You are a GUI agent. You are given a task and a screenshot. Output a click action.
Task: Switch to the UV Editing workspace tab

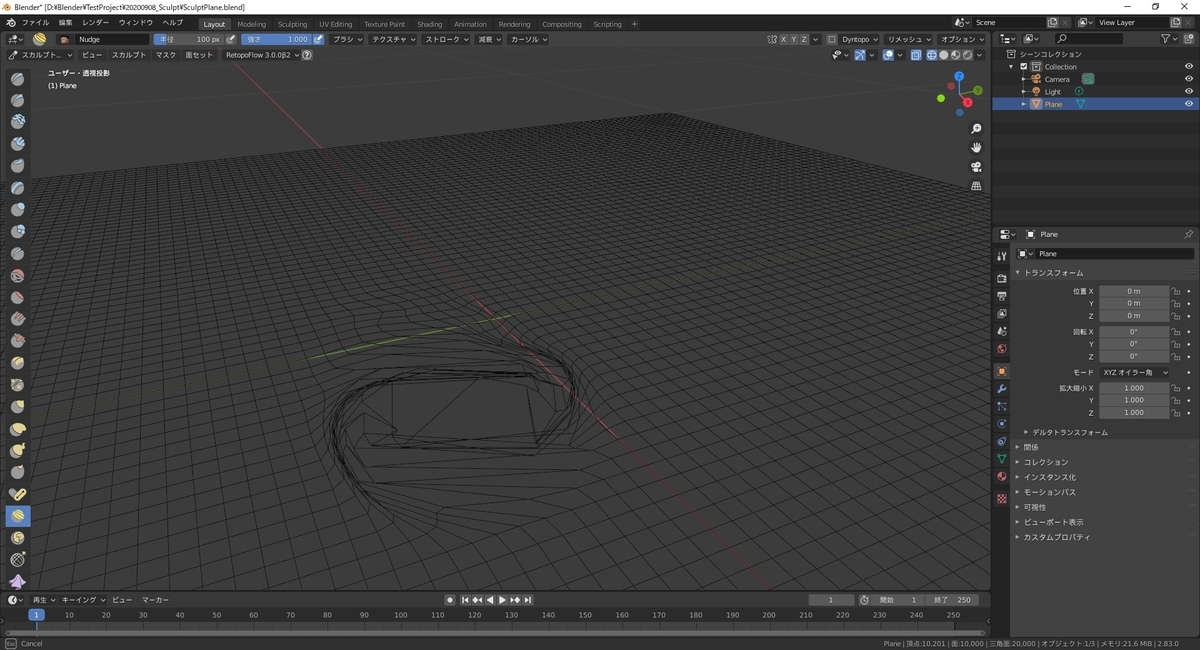335,24
